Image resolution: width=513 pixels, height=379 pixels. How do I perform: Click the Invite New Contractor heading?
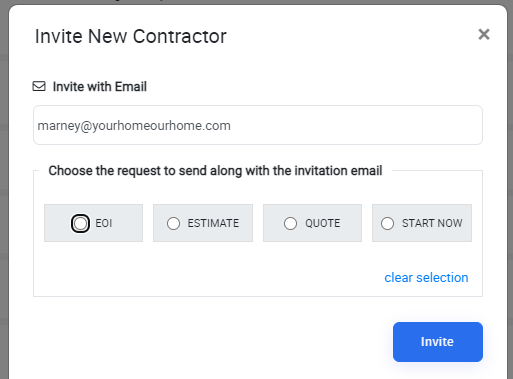(x=131, y=36)
